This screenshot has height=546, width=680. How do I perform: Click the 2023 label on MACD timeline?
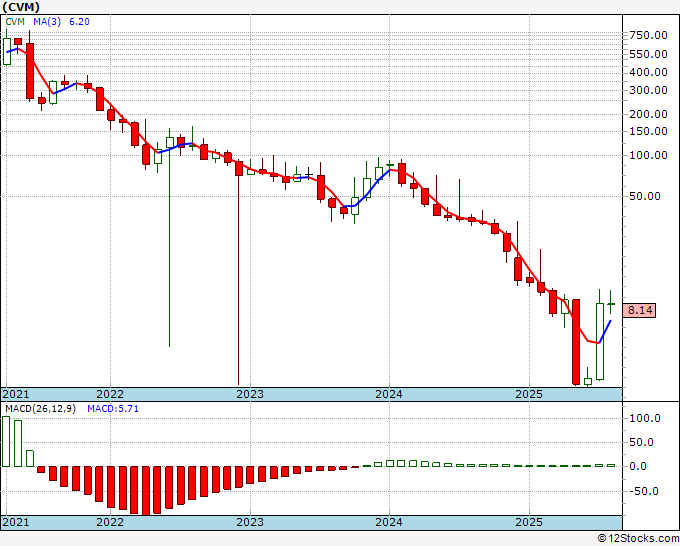(250, 522)
